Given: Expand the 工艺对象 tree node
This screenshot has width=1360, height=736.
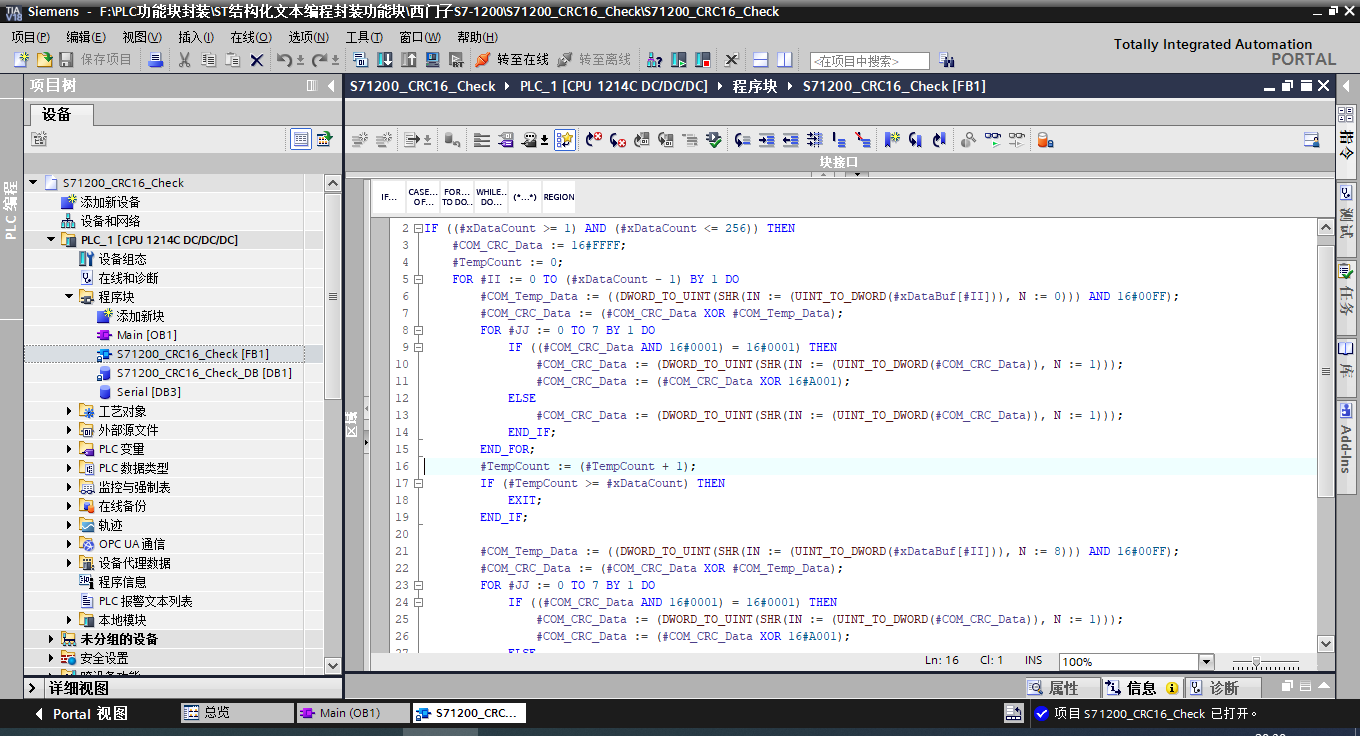Looking at the screenshot, I should coord(69,411).
